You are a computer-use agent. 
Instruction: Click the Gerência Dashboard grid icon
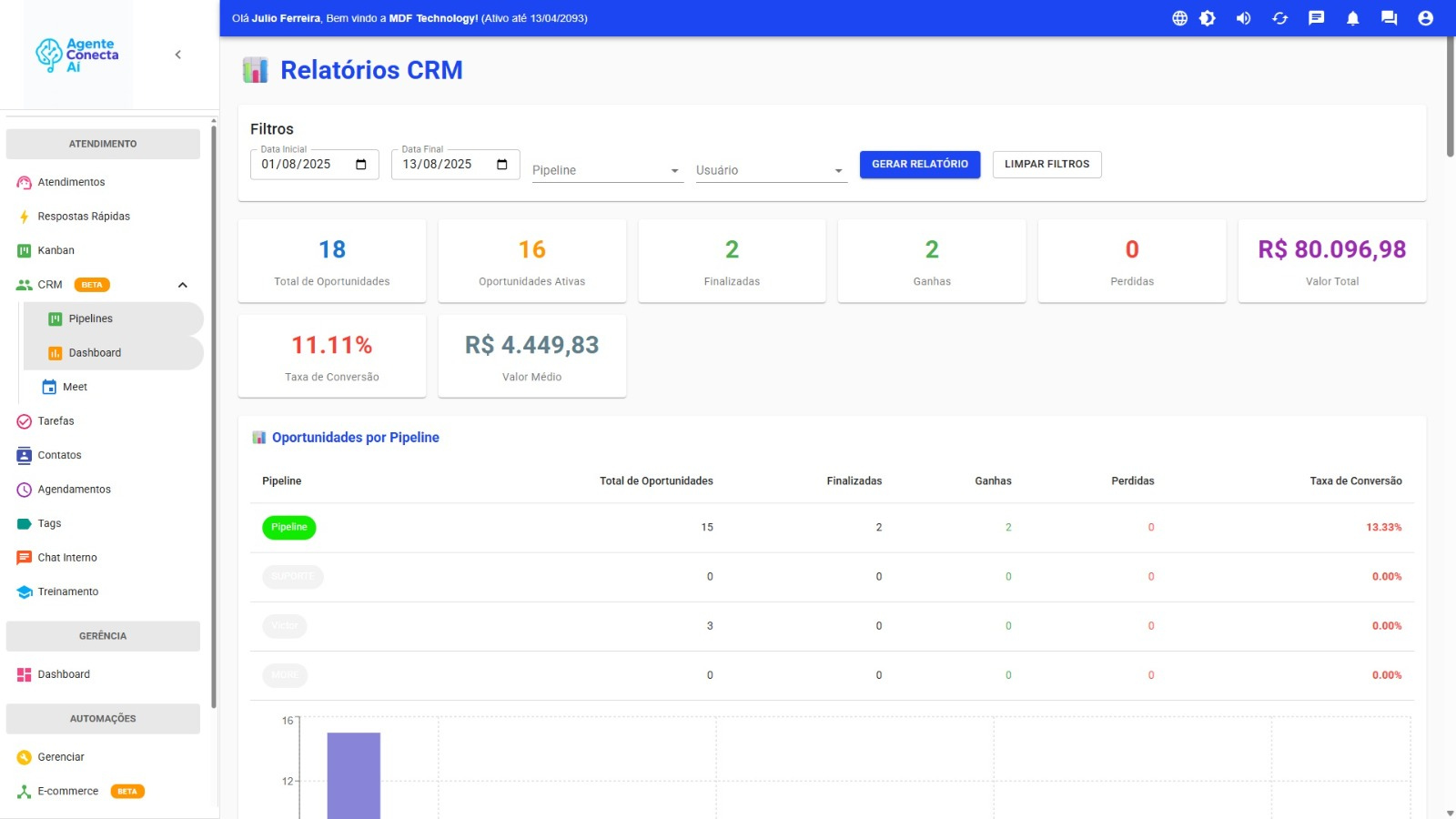pos(25,674)
